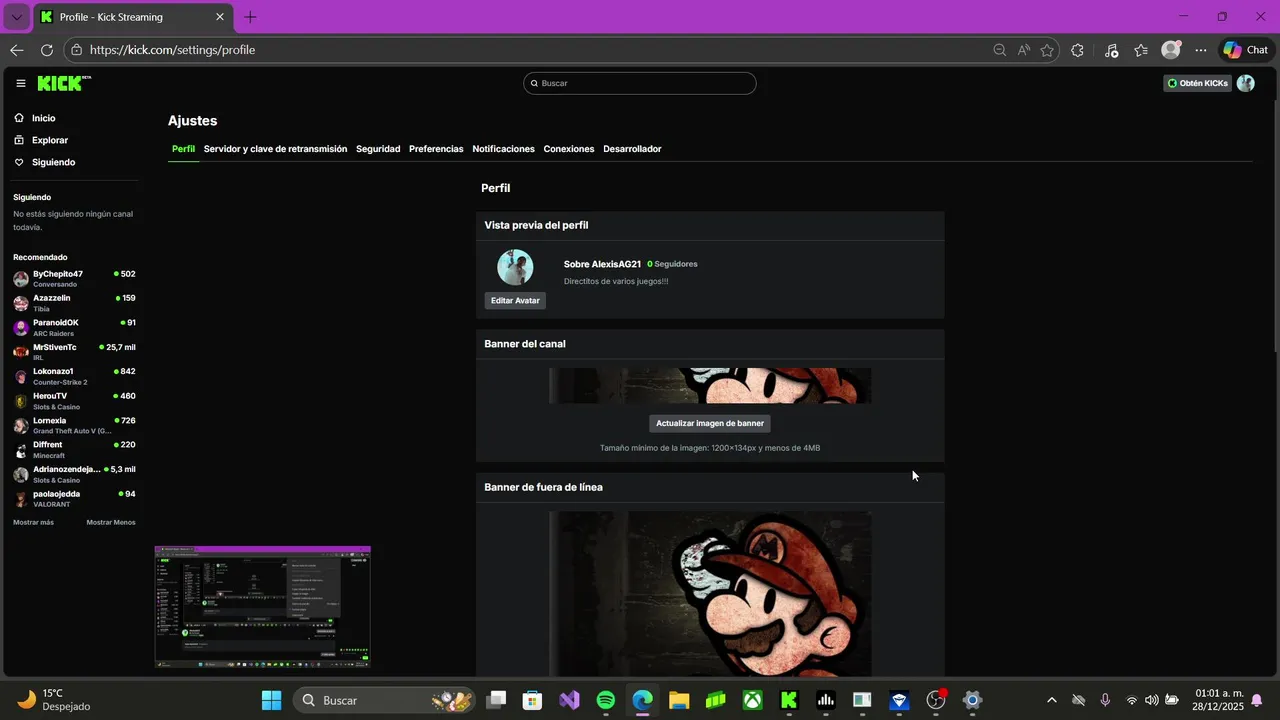Reload the page
The height and width of the screenshot is (720, 1280).
tap(47, 50)
